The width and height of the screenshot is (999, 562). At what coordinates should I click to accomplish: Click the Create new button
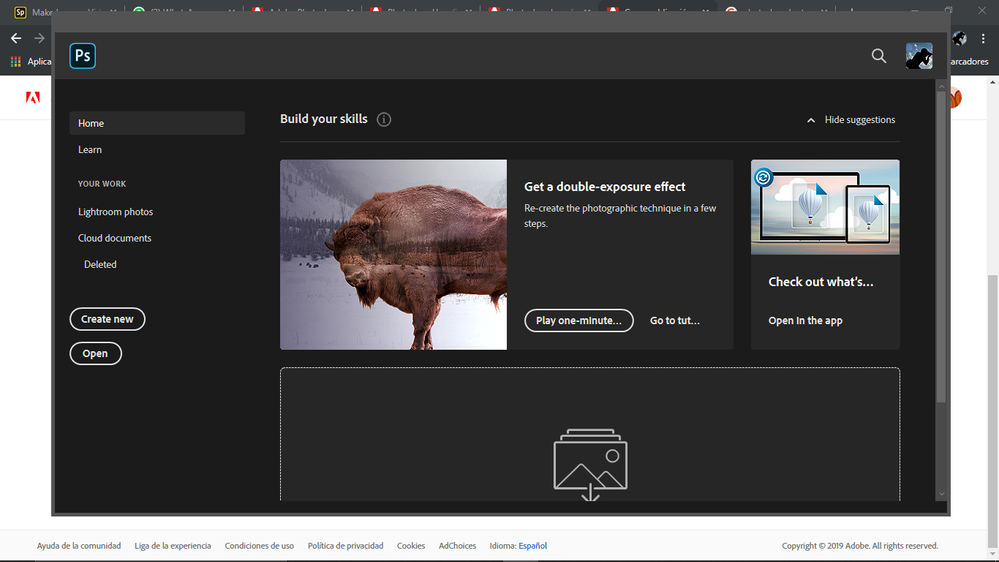[x=107, y=319]
